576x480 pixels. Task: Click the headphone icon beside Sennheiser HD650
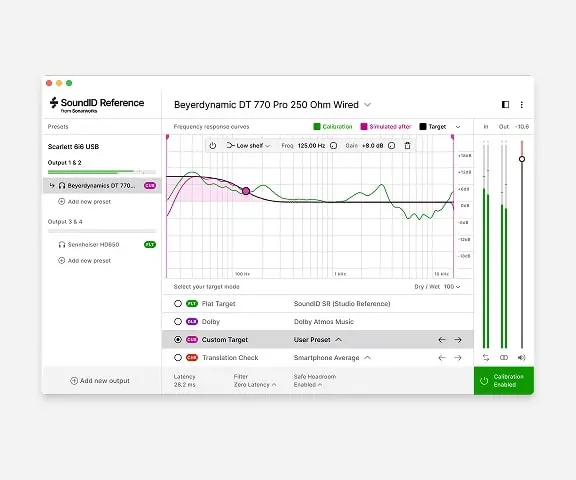(62, 245)
